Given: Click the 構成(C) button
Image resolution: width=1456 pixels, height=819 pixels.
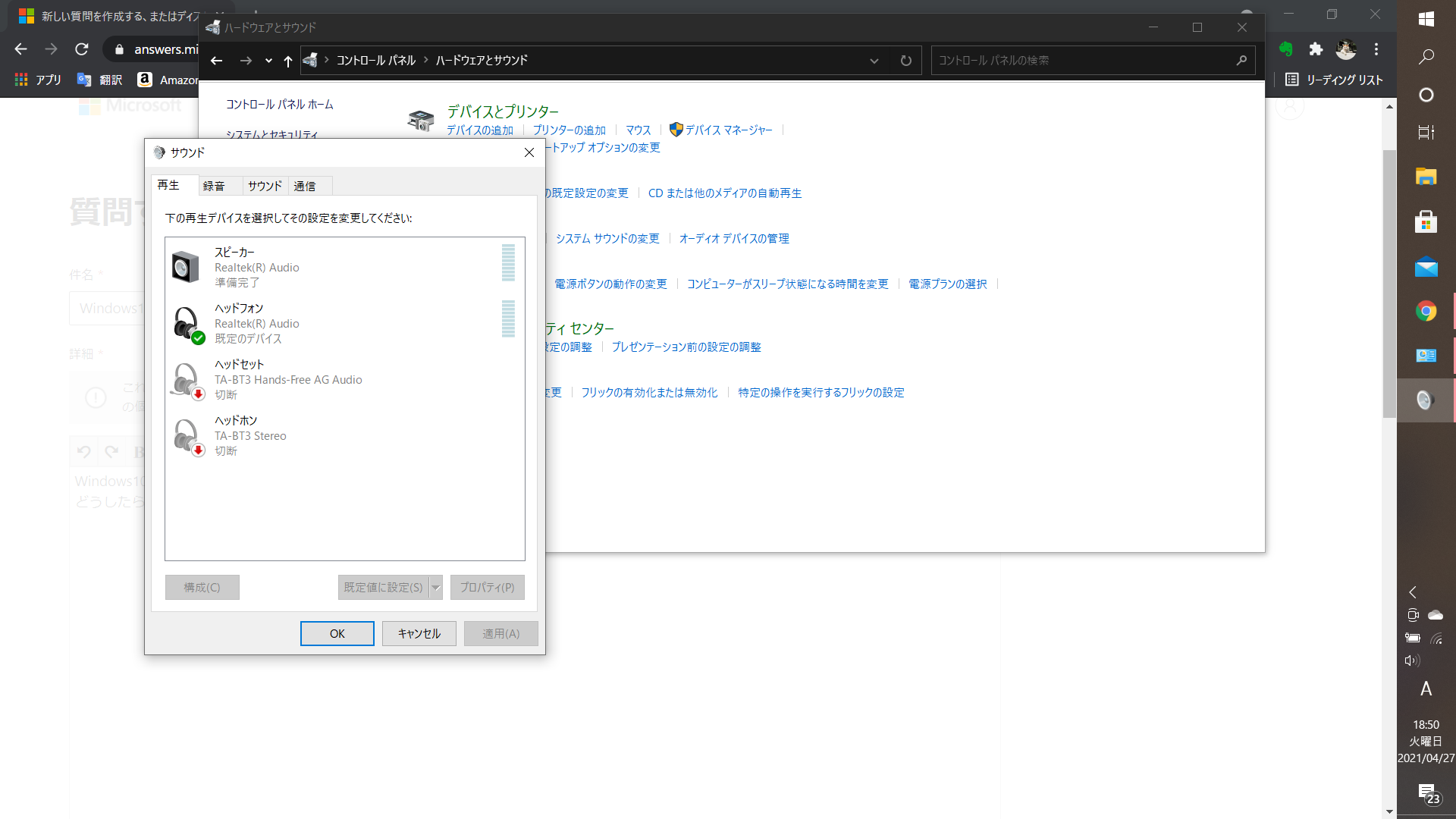Looking at the screenshot, I should [202, 587].
